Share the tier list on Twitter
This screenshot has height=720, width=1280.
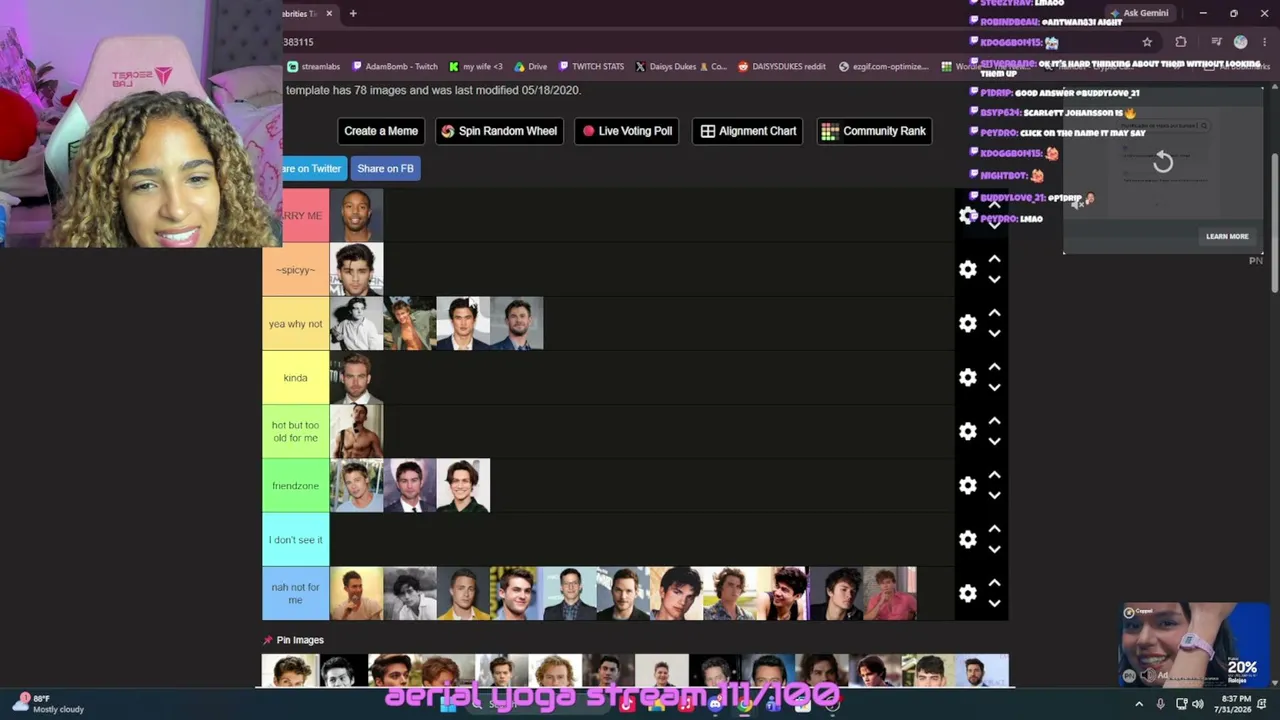pyautogui.click(x=313, y=169)
